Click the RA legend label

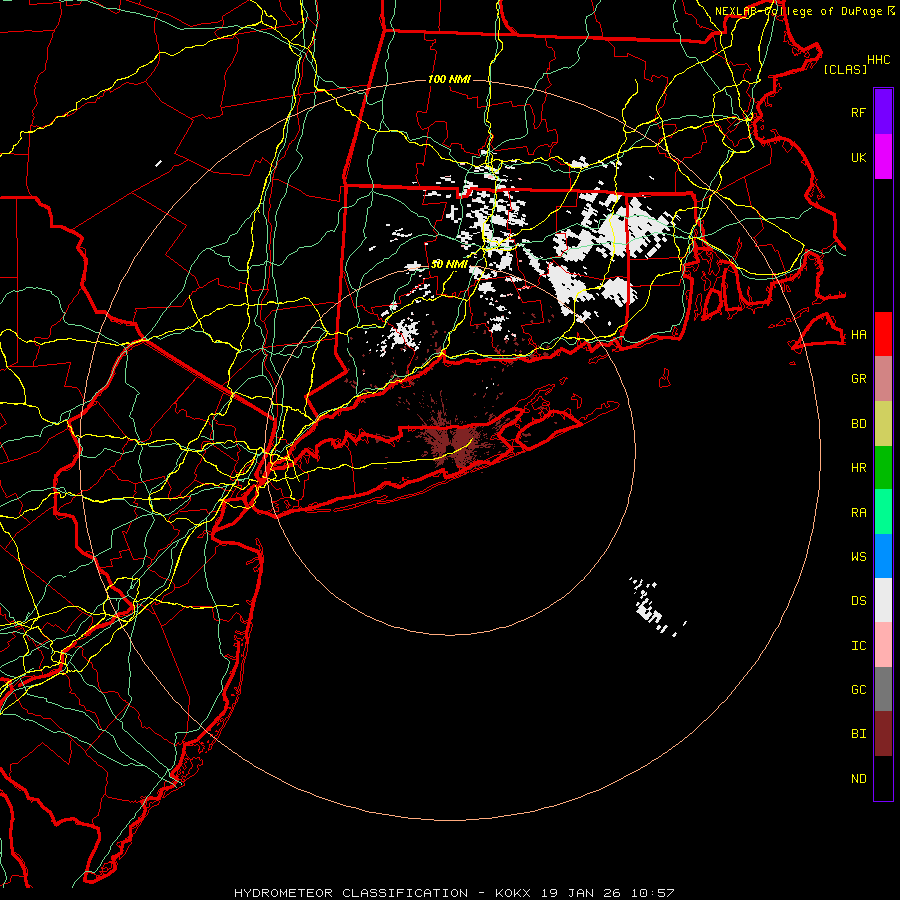tap(859, 513)
